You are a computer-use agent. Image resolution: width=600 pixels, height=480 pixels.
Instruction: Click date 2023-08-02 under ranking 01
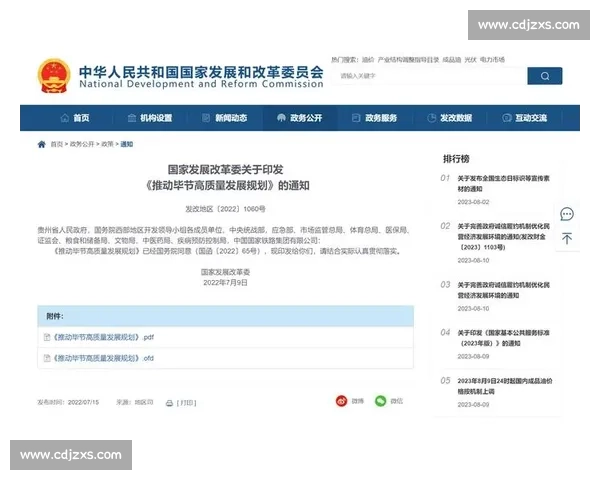pyautogui.click(x=473, y=202)
